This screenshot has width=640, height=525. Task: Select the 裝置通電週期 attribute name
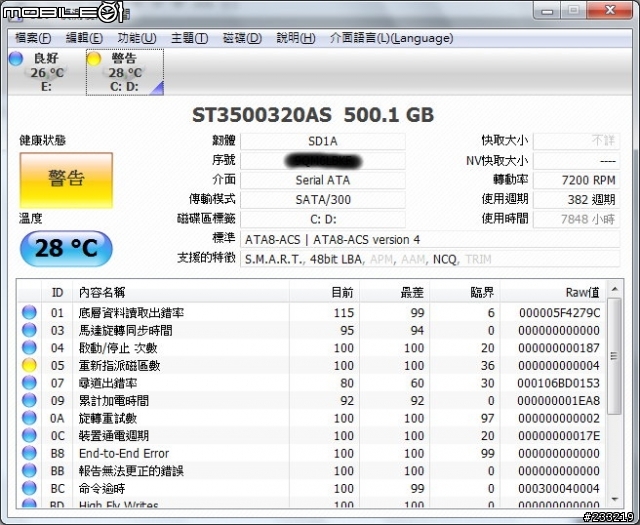pyautogui.click(x=113, y=436)
